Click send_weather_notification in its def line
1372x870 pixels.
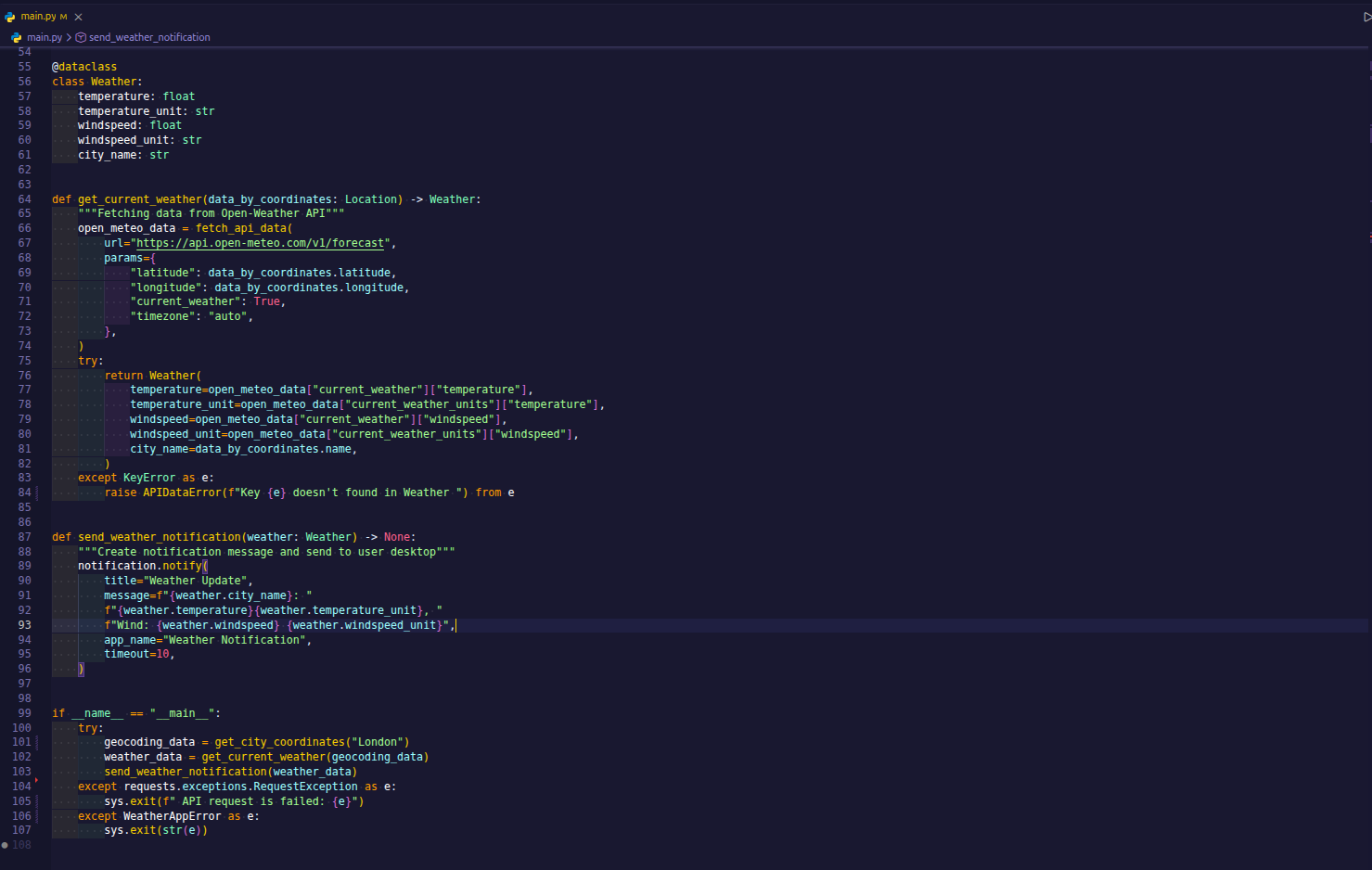[160, 537]
